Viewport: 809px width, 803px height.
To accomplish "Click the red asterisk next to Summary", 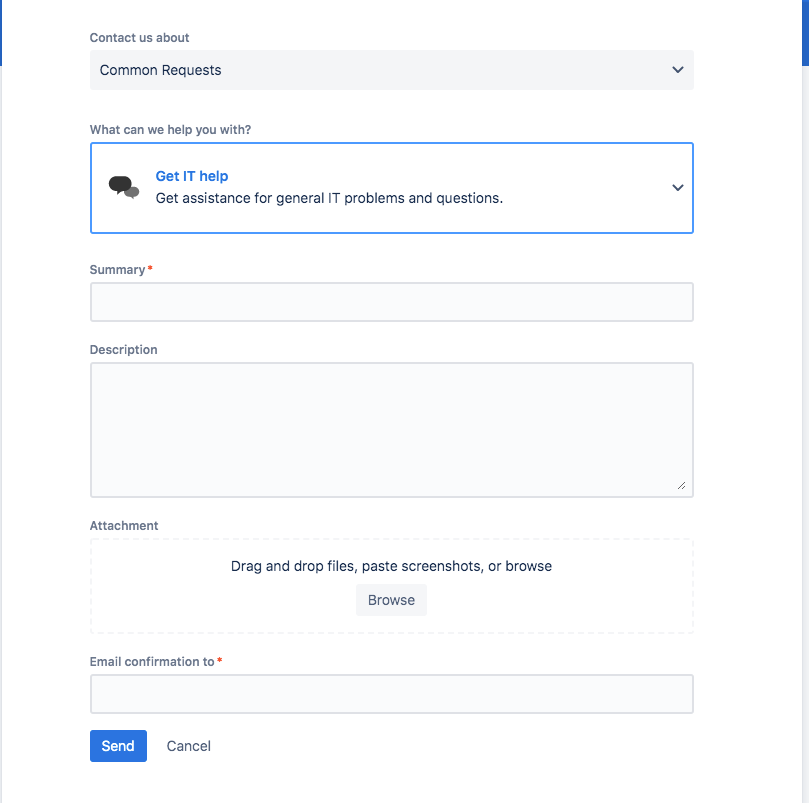I will point(151,266).
